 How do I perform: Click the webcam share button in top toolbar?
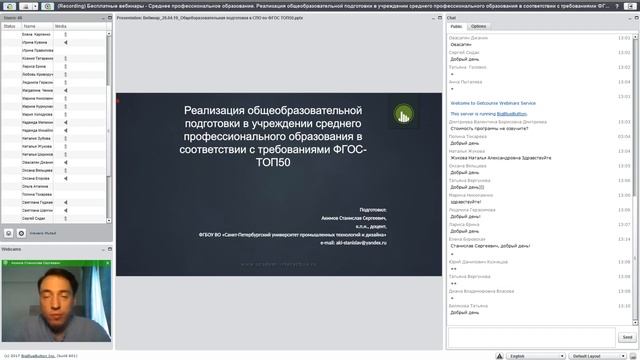(x=48, y=6)
